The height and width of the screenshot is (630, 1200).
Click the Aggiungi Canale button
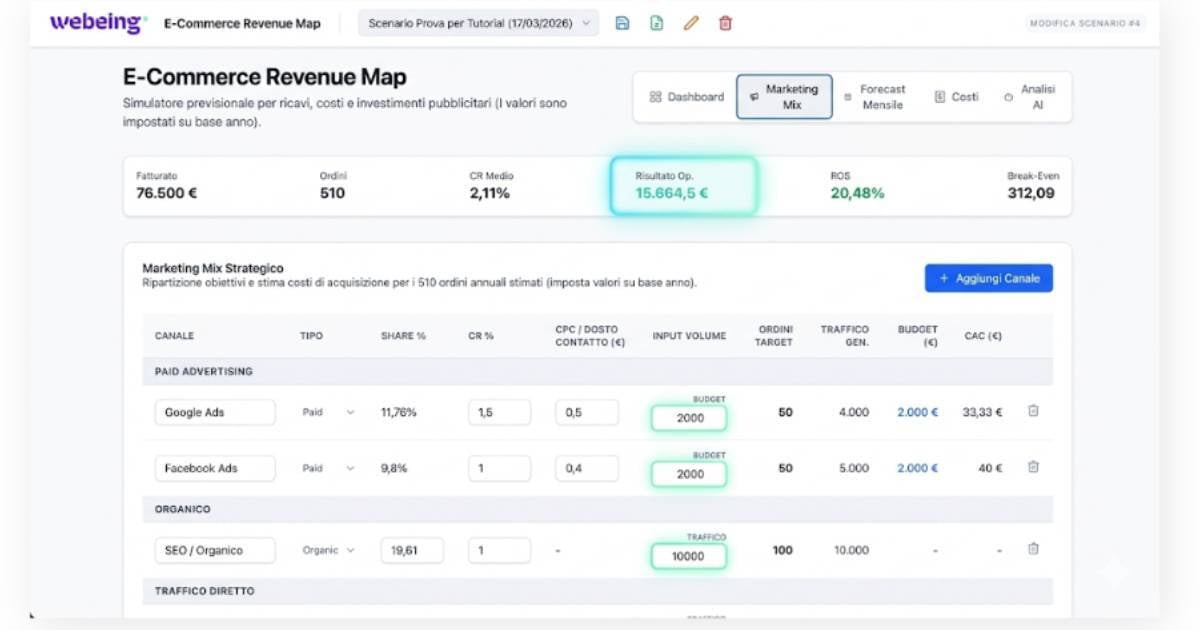click(989, 278)
